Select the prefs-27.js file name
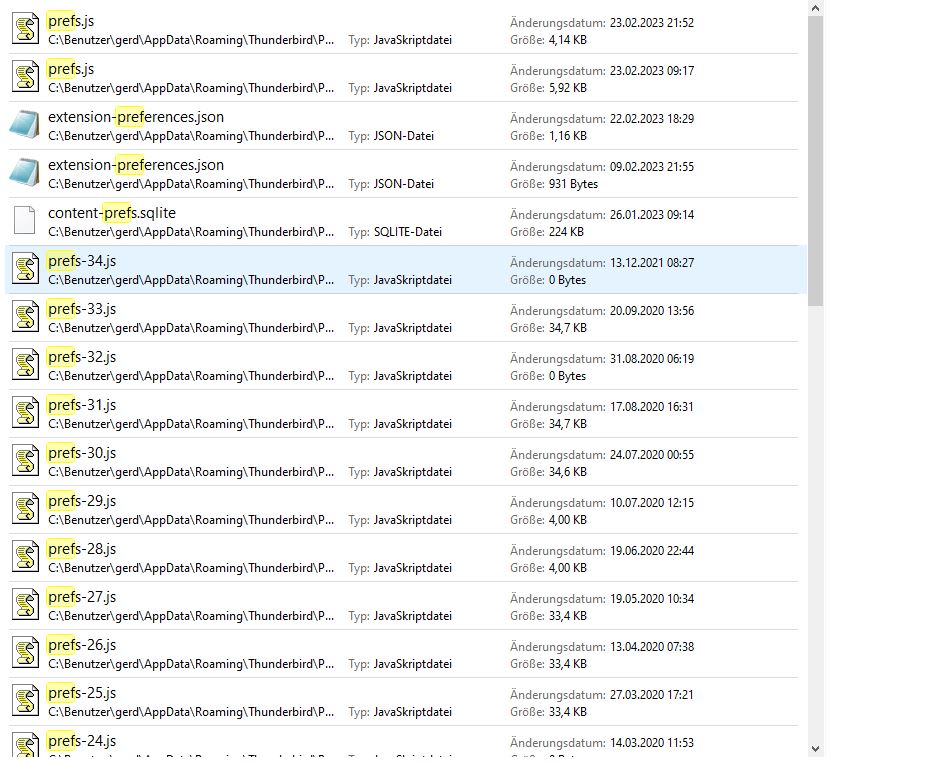 click(x=82, y=597)
